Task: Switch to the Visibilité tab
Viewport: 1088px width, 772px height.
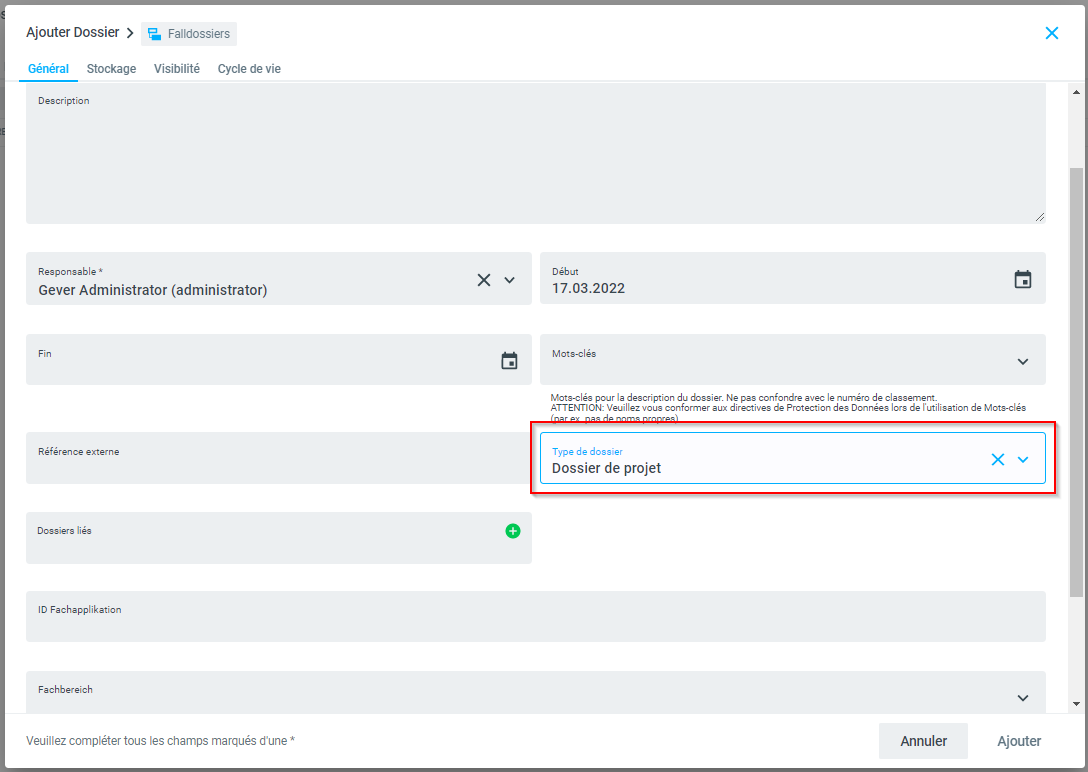Action: pos(177,69)
